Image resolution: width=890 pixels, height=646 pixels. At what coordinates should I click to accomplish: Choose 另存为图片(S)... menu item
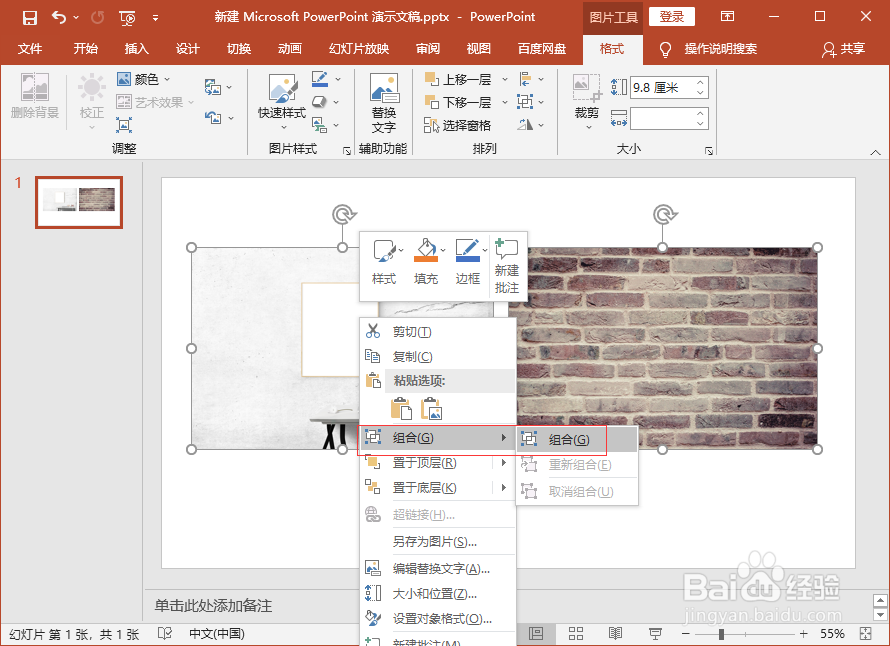point(438,542)
